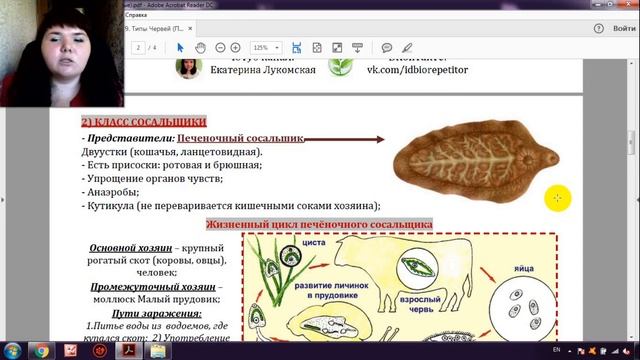Image resolution: width=640 pixels, height=360 pixels.
Task: Activate the hand pan tool
Action: pos(200,48)
